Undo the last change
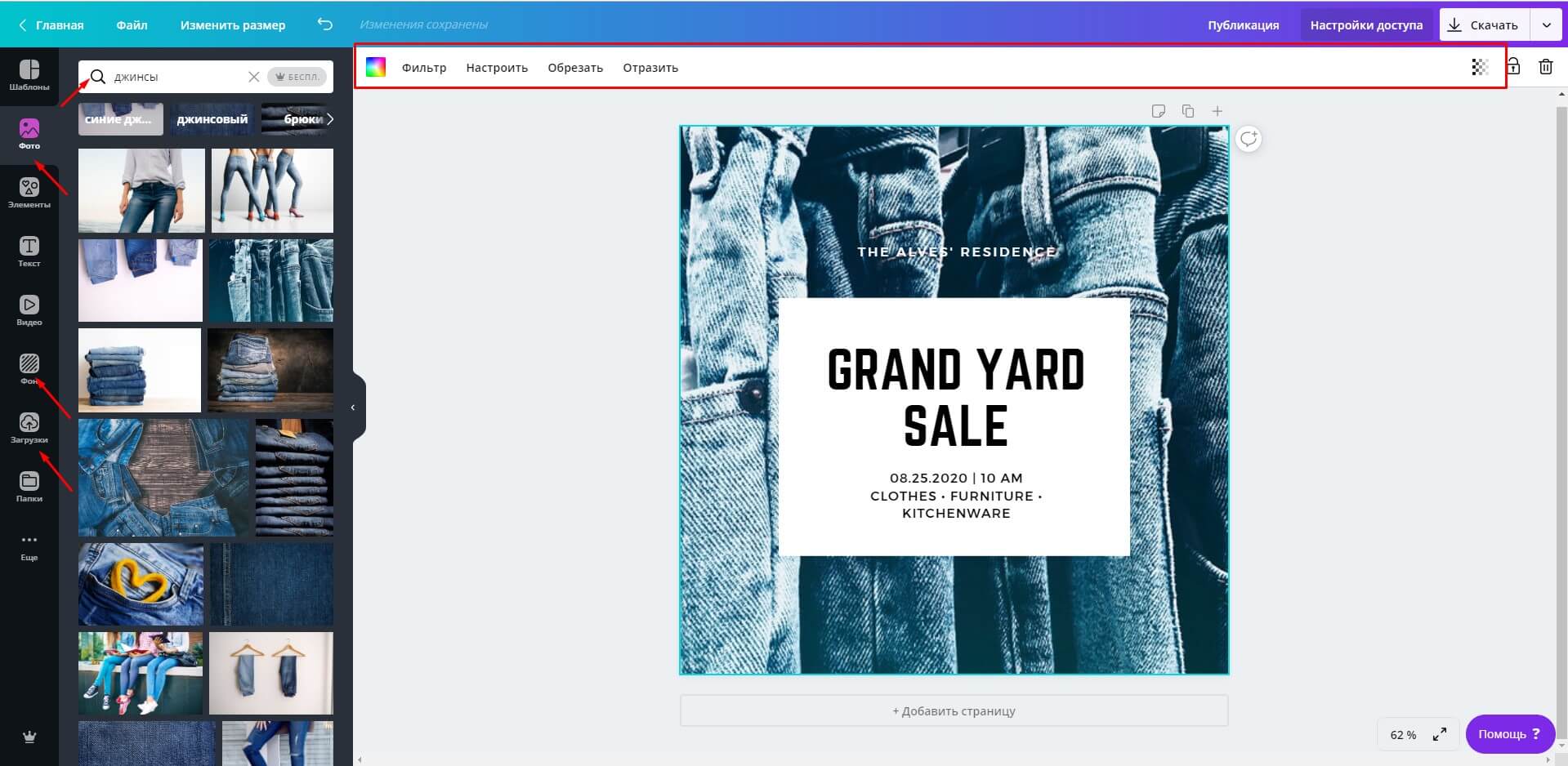This screenshot has width=1568, height=766. point(325,24)
